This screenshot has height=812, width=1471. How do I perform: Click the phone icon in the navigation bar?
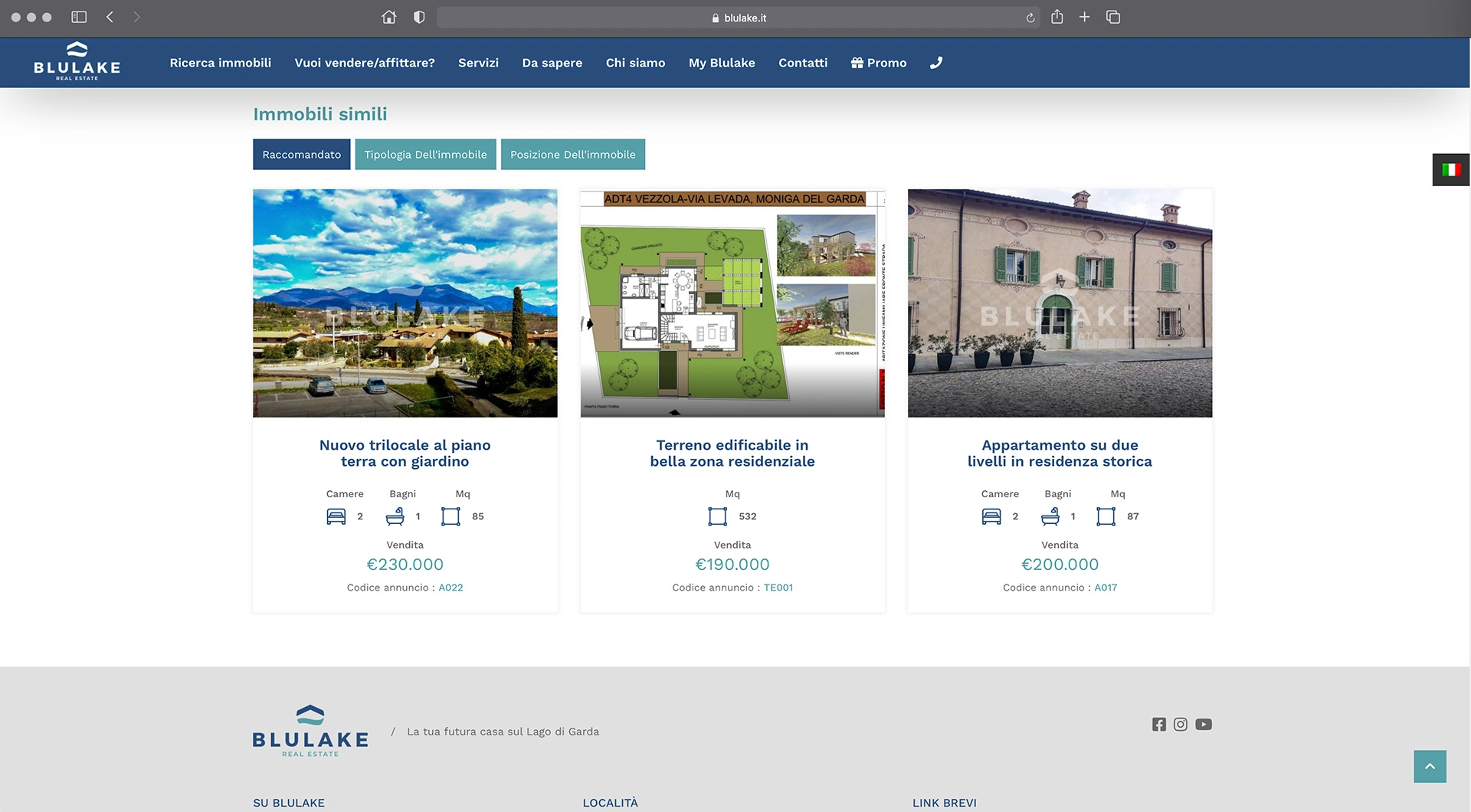point(935,63)
